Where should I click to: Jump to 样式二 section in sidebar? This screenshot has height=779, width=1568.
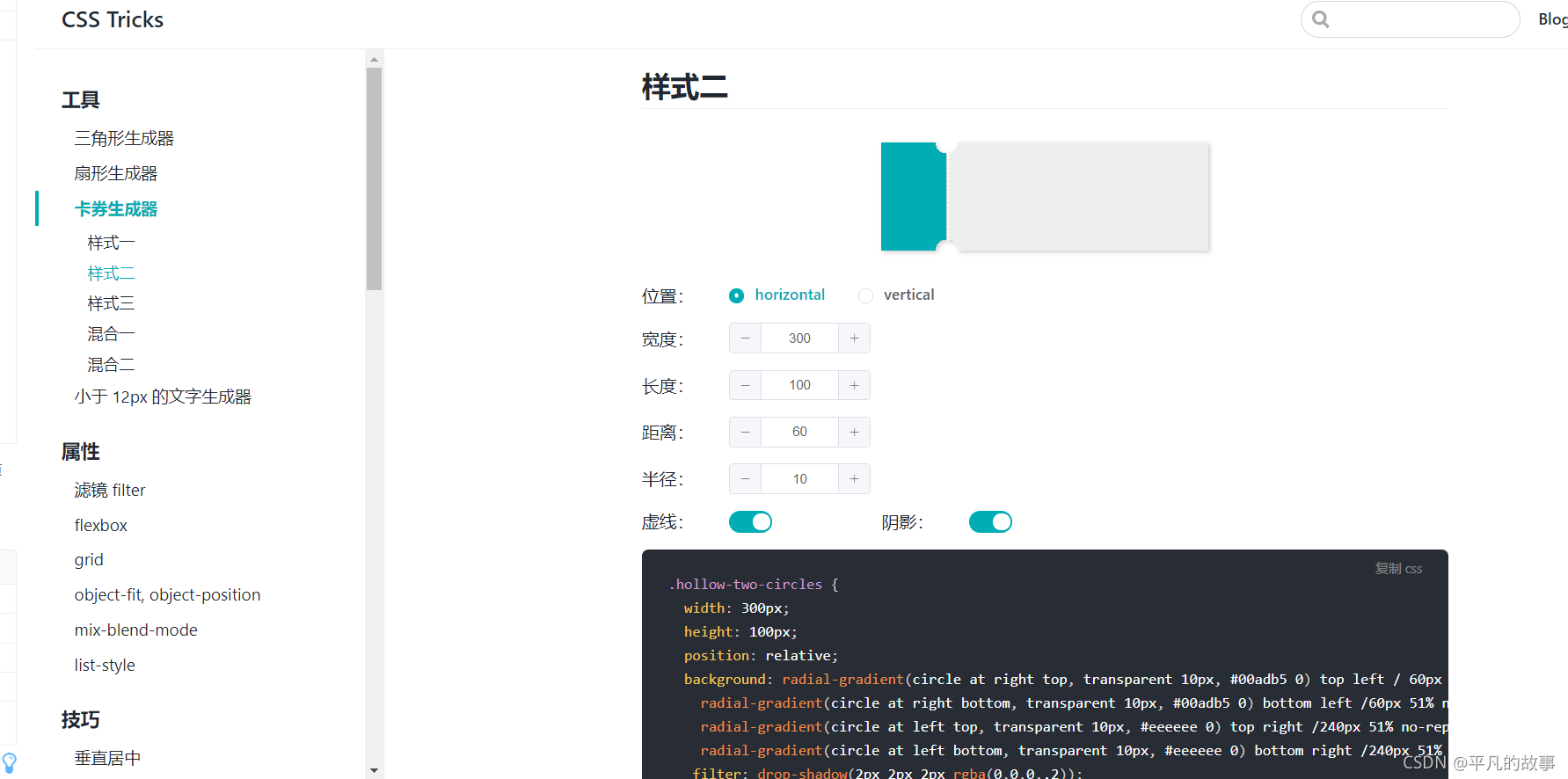coord(111,273)
